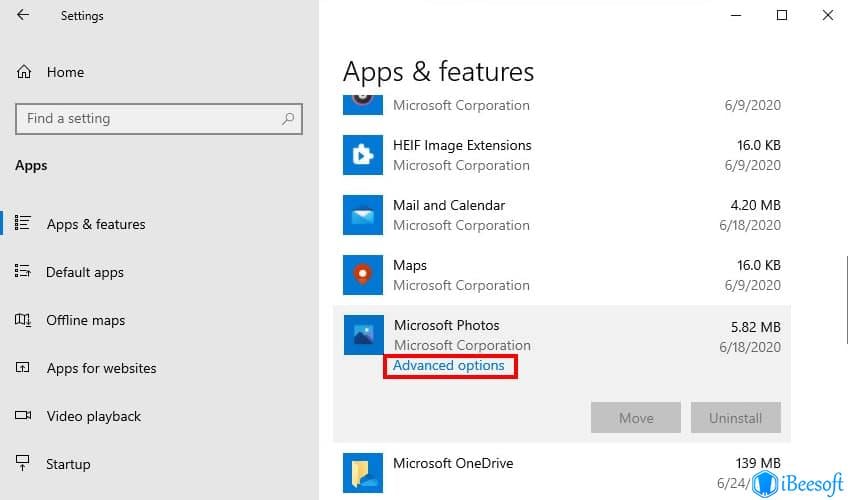Close the Settings window

827,15
